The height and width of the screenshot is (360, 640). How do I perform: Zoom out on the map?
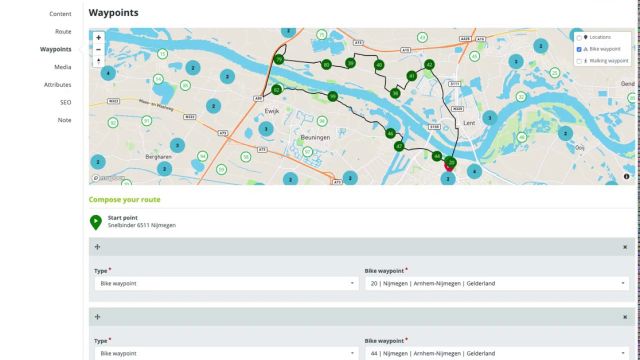98,49
